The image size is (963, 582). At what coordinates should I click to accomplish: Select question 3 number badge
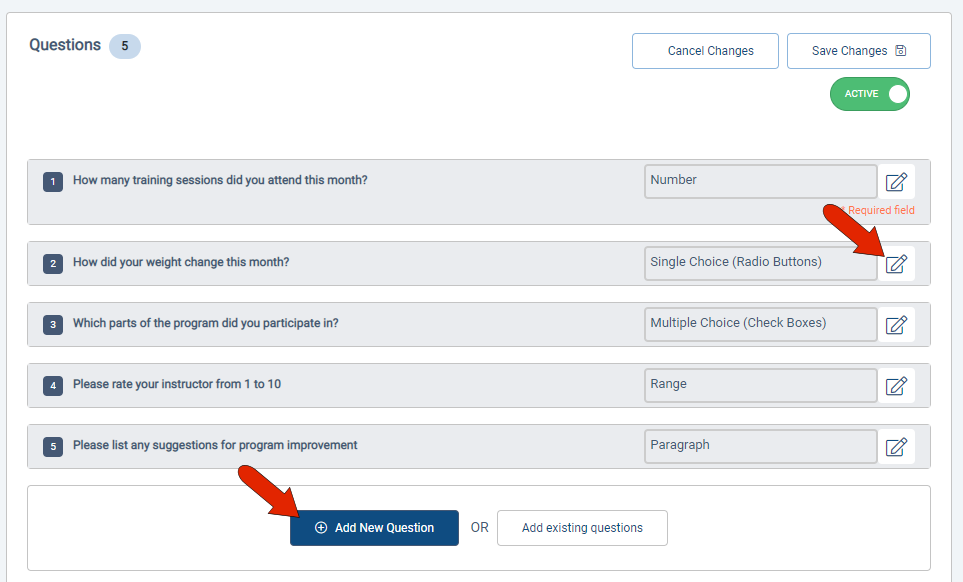[x=53, y=325]
